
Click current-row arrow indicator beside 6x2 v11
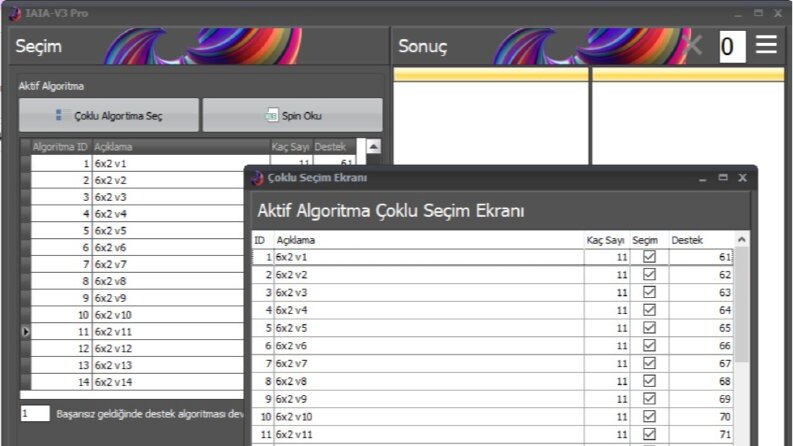pos(26,332)
